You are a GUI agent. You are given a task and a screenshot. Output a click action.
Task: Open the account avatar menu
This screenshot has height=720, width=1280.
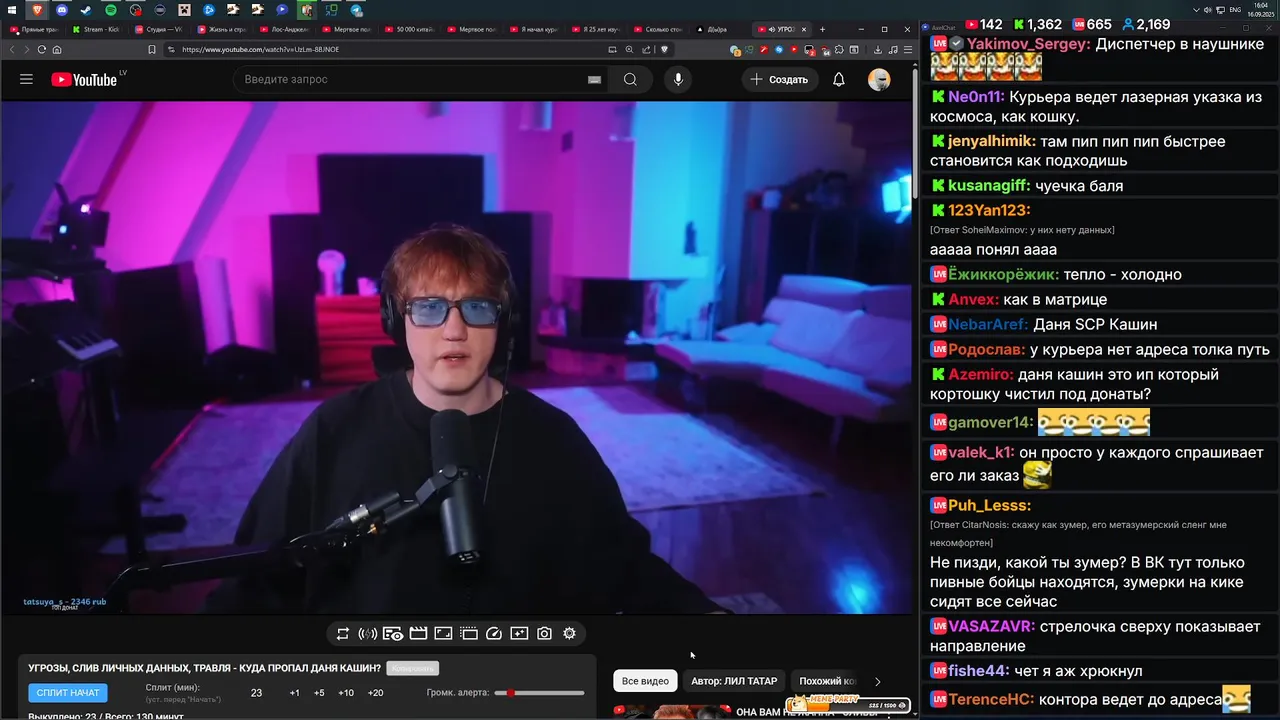(x=879, y=79)
